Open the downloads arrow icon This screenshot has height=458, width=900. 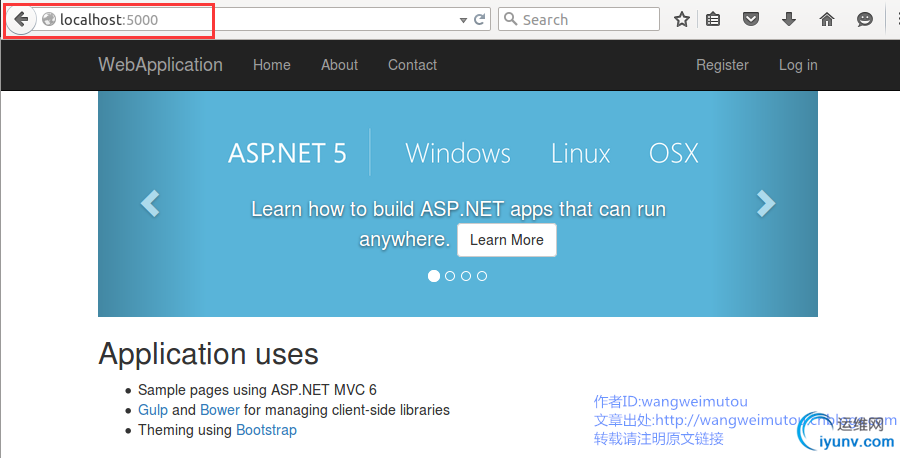789,19
